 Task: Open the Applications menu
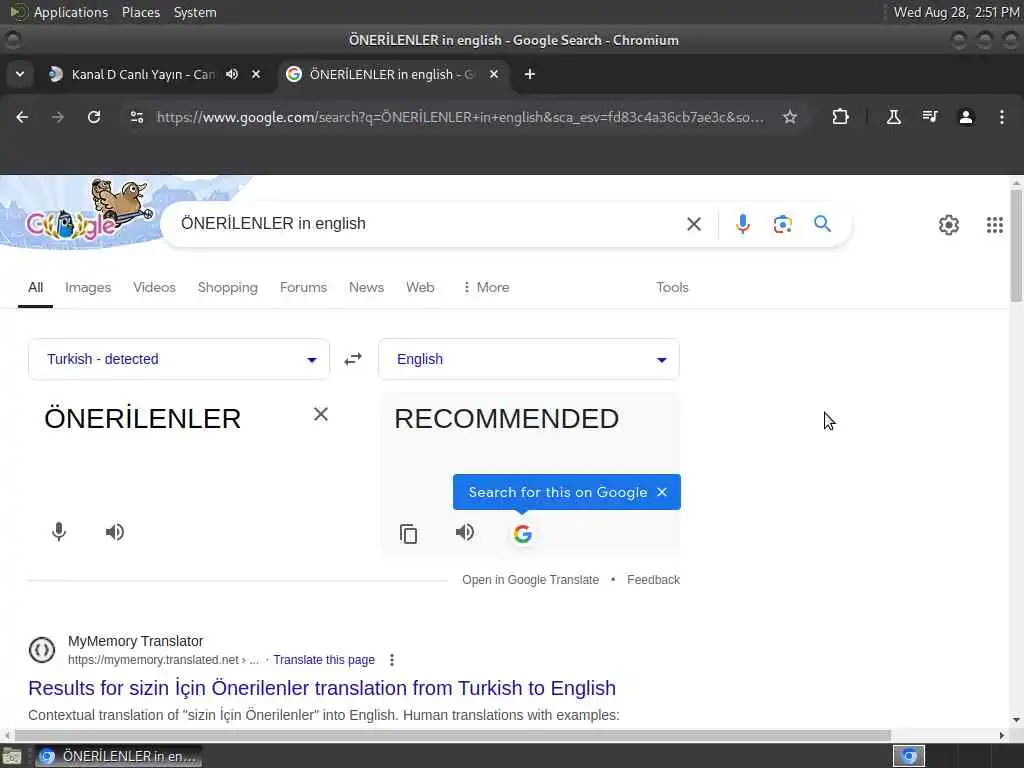coord(71,12)
